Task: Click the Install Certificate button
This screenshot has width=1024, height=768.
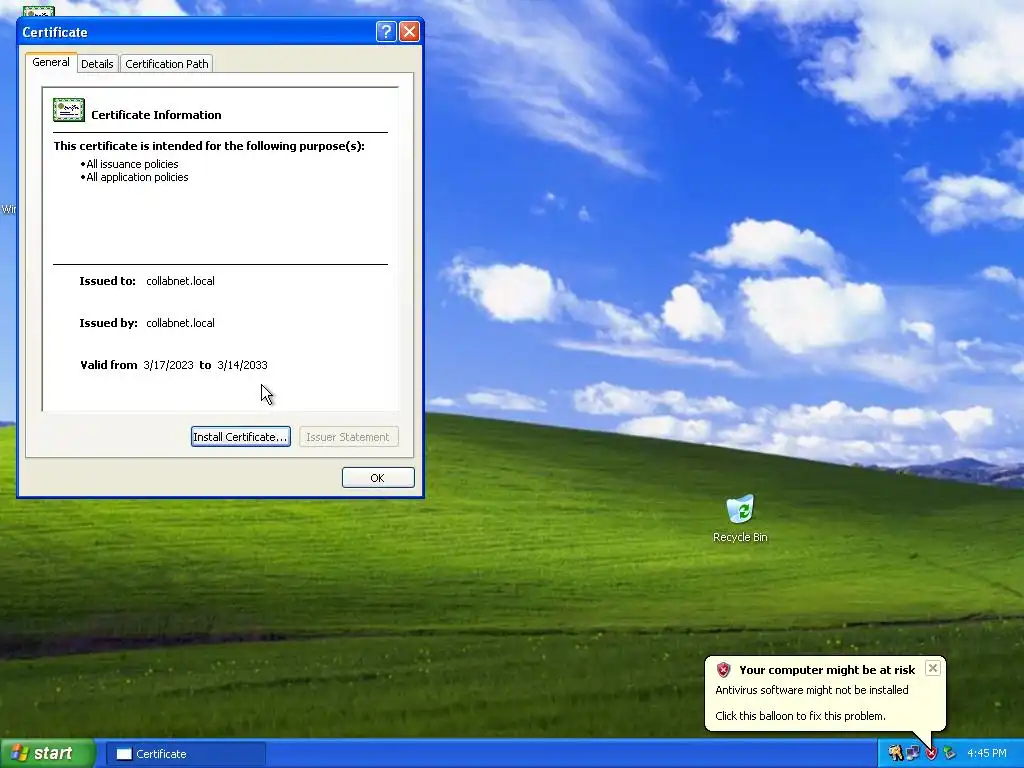Action: pyautogui.click(x=240, y=437)
